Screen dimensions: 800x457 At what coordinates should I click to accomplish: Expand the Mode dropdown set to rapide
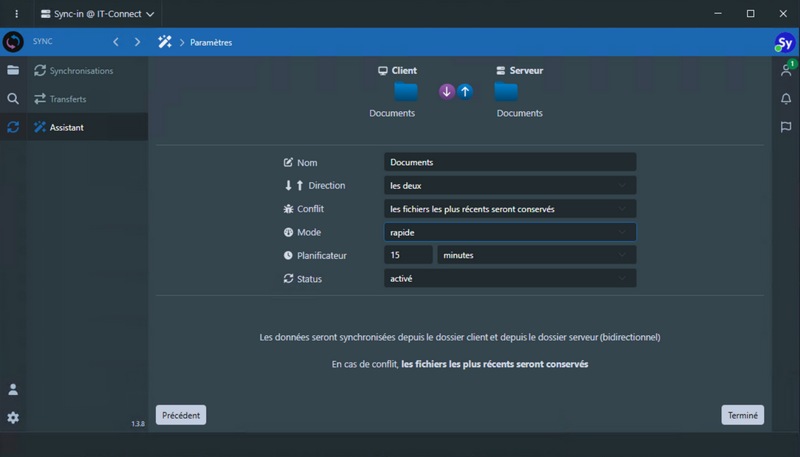(x=510, y=232)
